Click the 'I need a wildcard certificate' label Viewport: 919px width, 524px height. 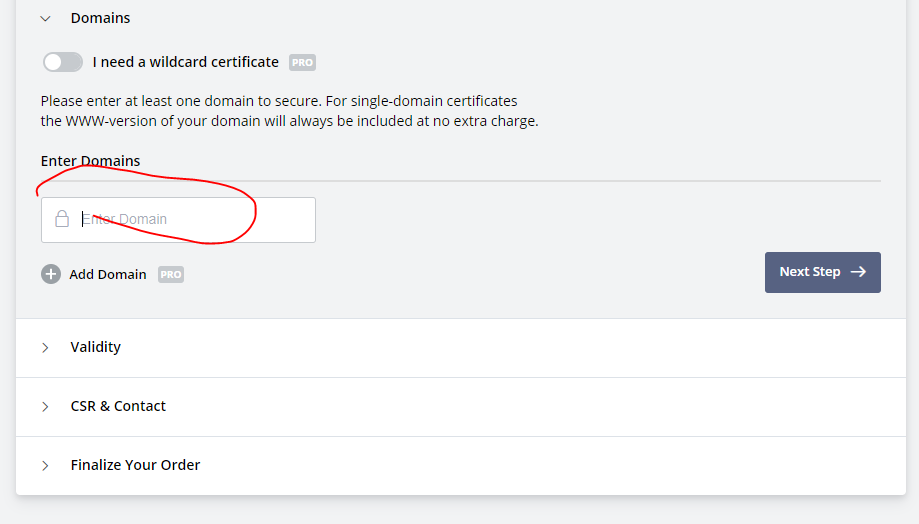pos(186,62)
